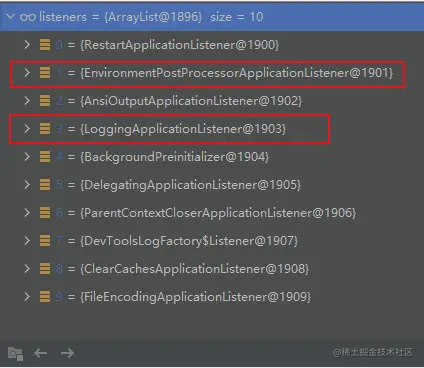Select the ClearCachesApplicationListener@1908 row text

195,269
